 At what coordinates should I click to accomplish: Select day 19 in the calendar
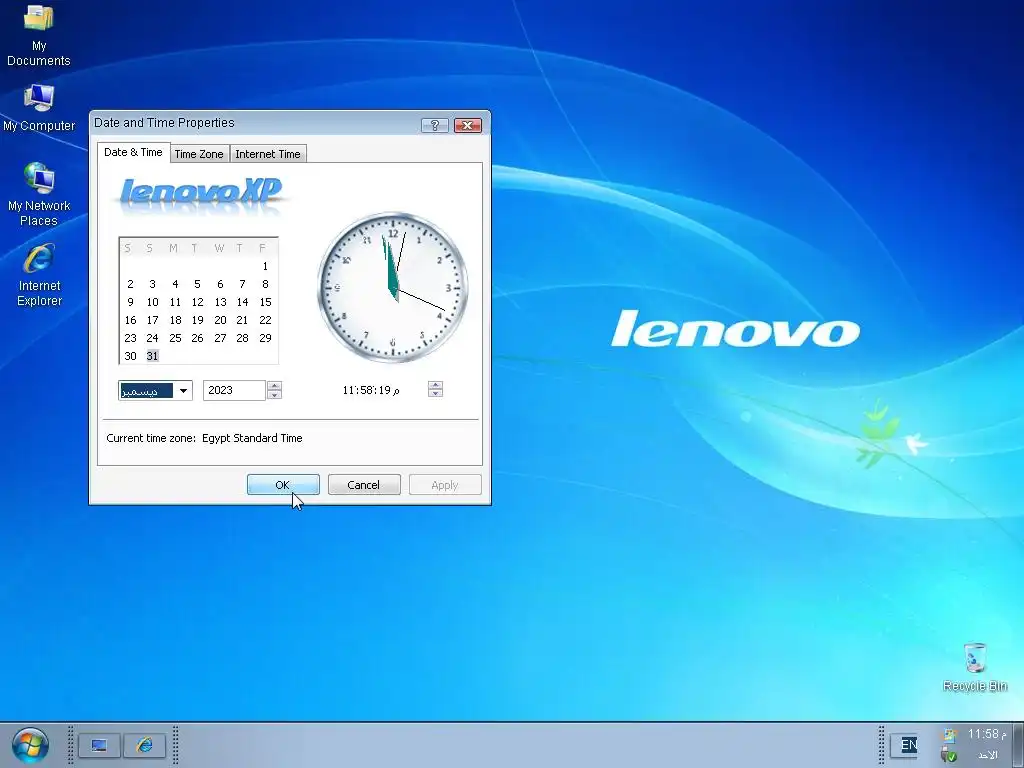pos(197,320)
